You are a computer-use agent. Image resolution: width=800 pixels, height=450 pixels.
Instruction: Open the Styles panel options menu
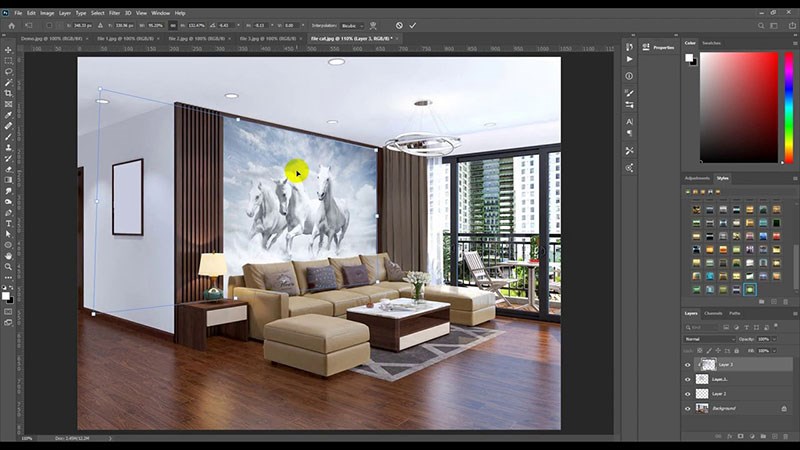795,179
